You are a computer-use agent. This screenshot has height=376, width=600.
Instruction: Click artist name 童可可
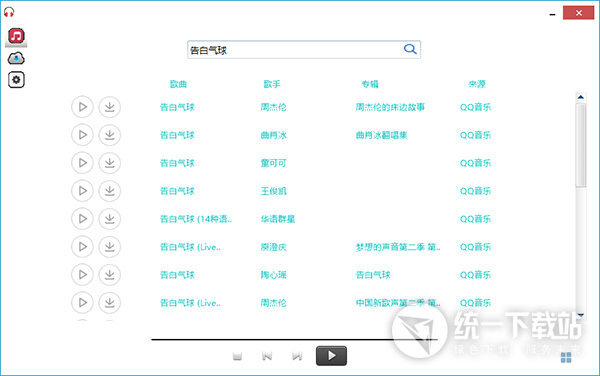click(273, 163)
